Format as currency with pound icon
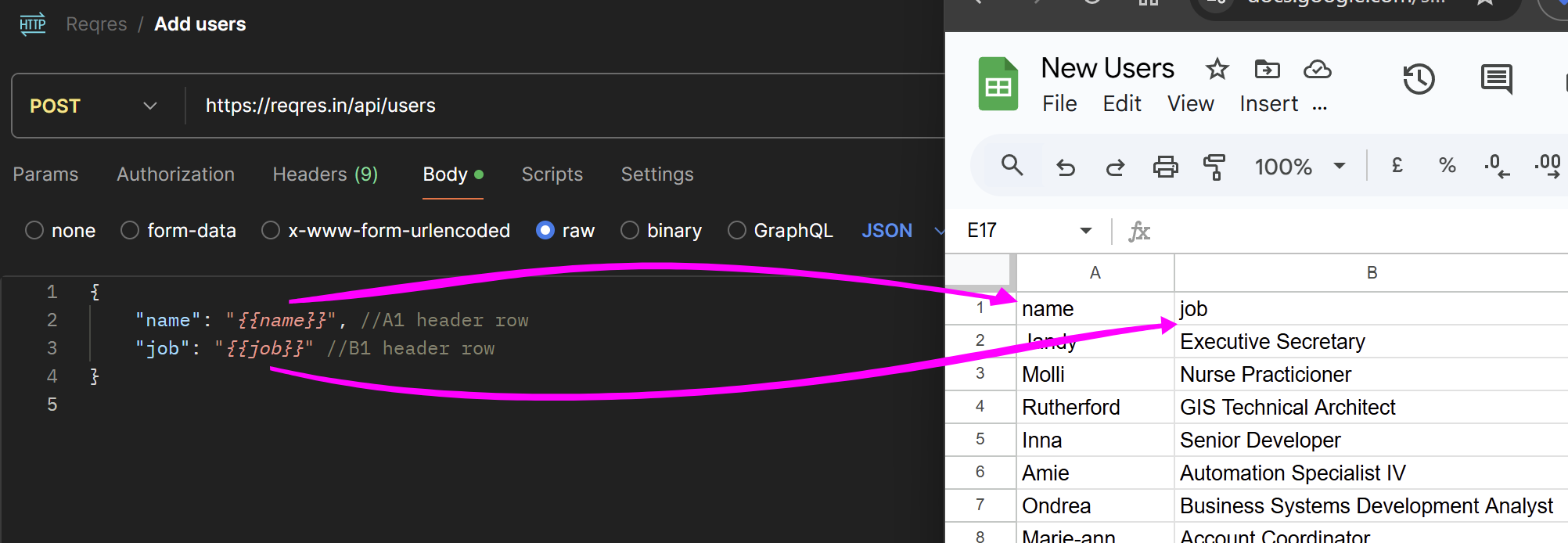This screenshot has height=543, width=1568. (1397, 165)
